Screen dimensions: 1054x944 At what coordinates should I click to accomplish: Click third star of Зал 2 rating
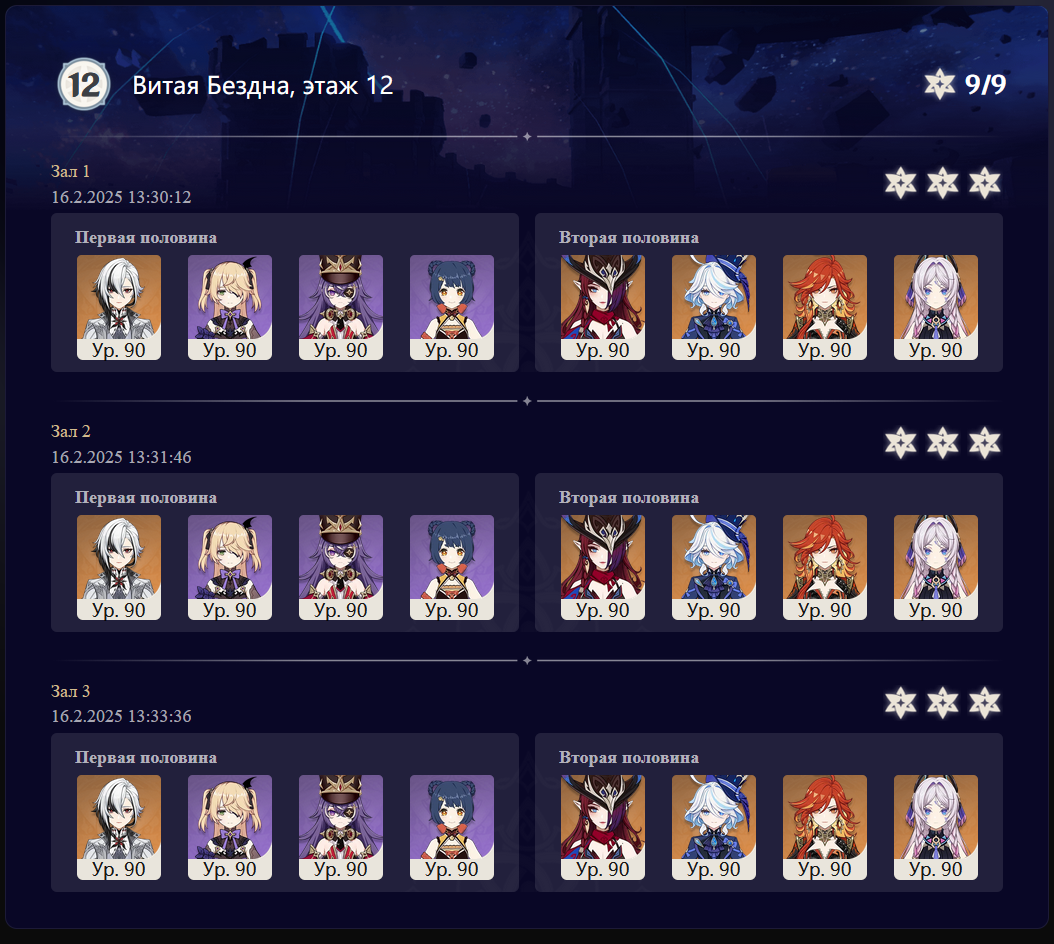coord(985,443)
